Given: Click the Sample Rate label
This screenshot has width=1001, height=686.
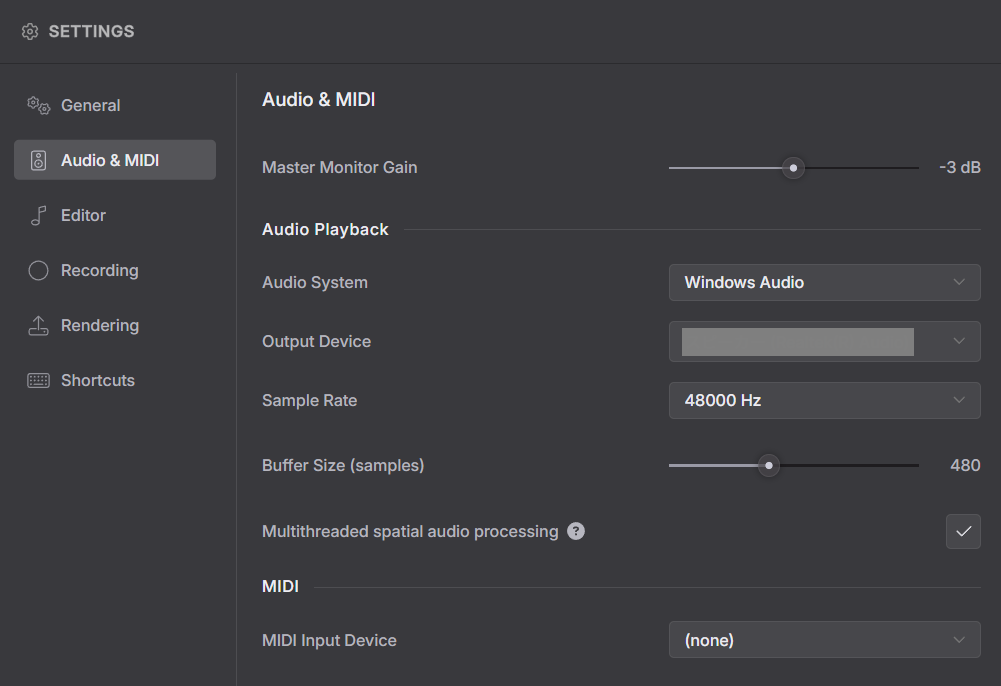Looking at the screenshot, I should (x=310, y=400).
